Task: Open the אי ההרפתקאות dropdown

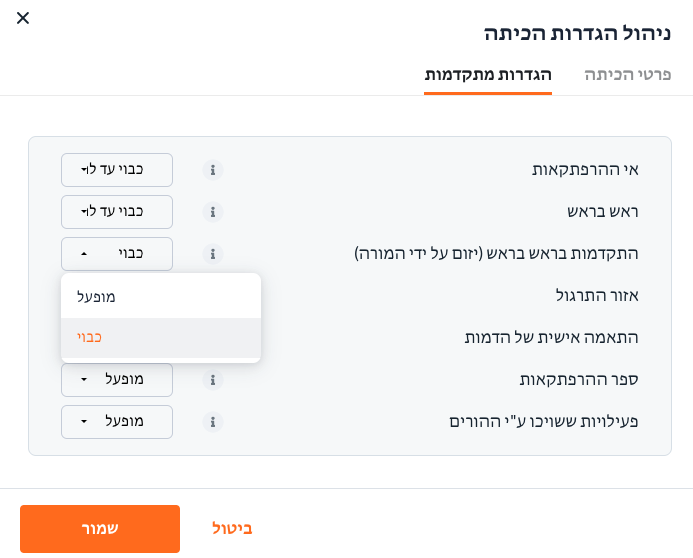Action: pyautogui.click(x=117, y=170)
